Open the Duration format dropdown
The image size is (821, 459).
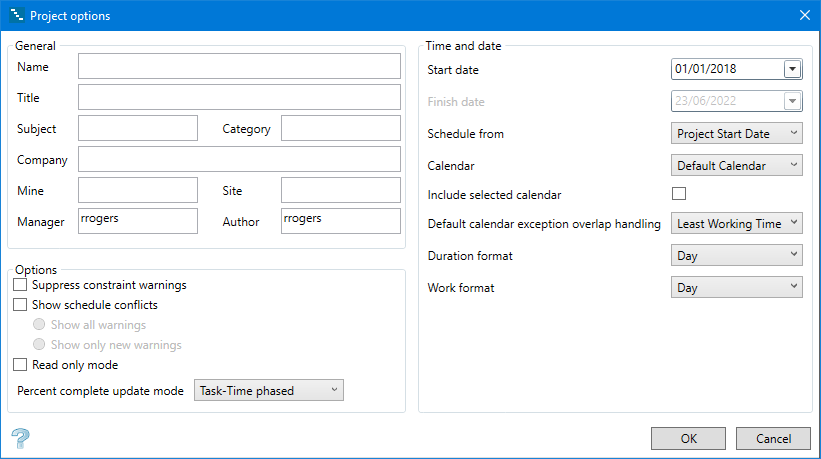(736, 256)
